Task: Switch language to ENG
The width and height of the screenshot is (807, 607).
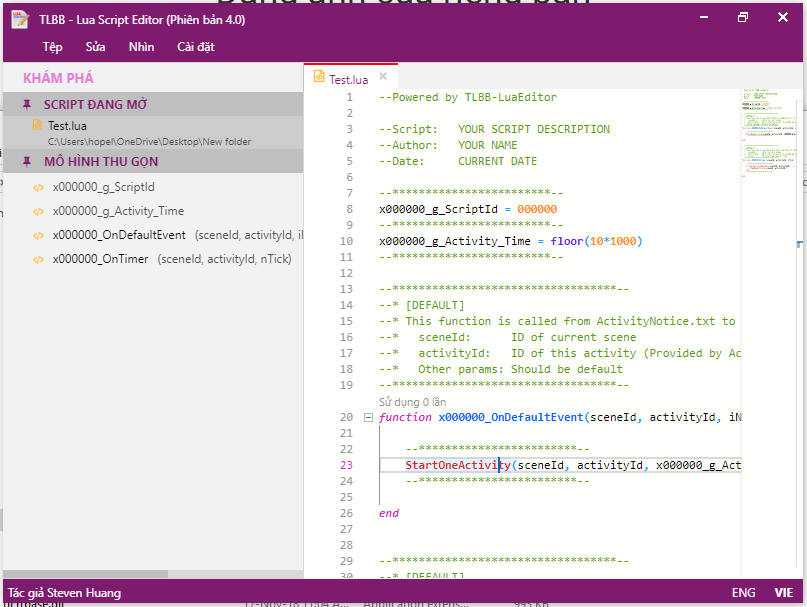Action: 743,593
